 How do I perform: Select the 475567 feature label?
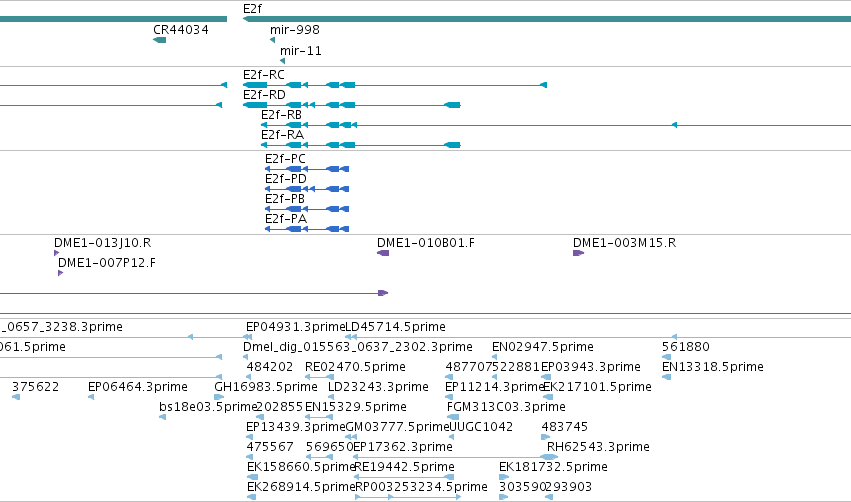coord(270,448)
